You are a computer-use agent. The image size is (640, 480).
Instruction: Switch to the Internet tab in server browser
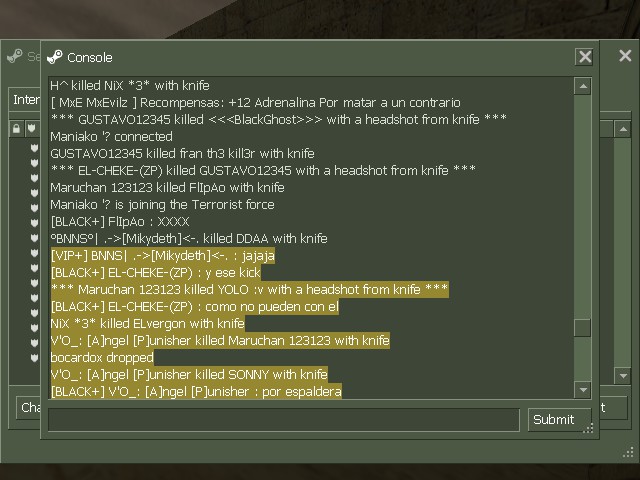[24, 100]
